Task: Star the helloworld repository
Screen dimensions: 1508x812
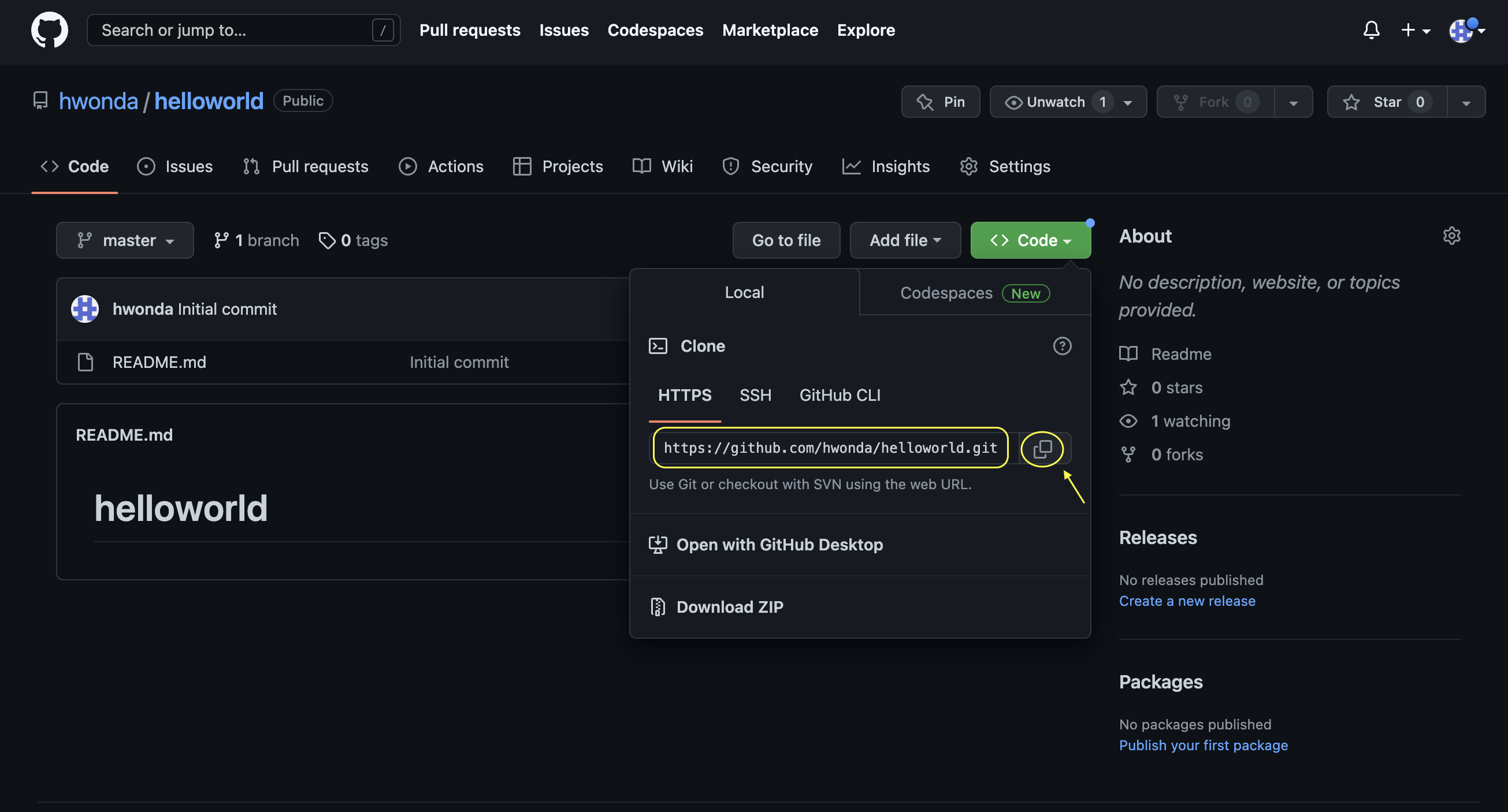Action: click(x=1387, y=102)
